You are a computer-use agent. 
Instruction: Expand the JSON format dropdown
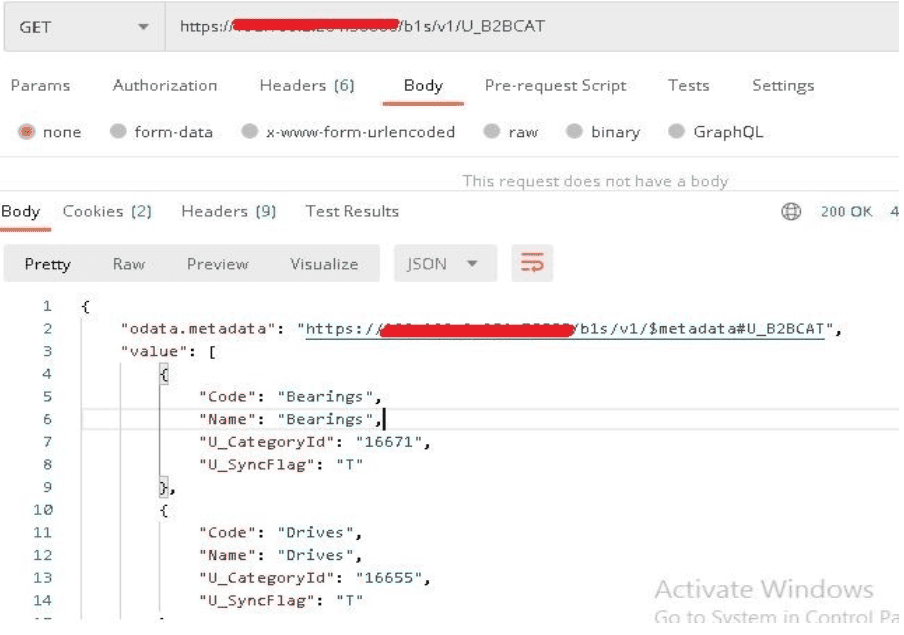(443, 264)
